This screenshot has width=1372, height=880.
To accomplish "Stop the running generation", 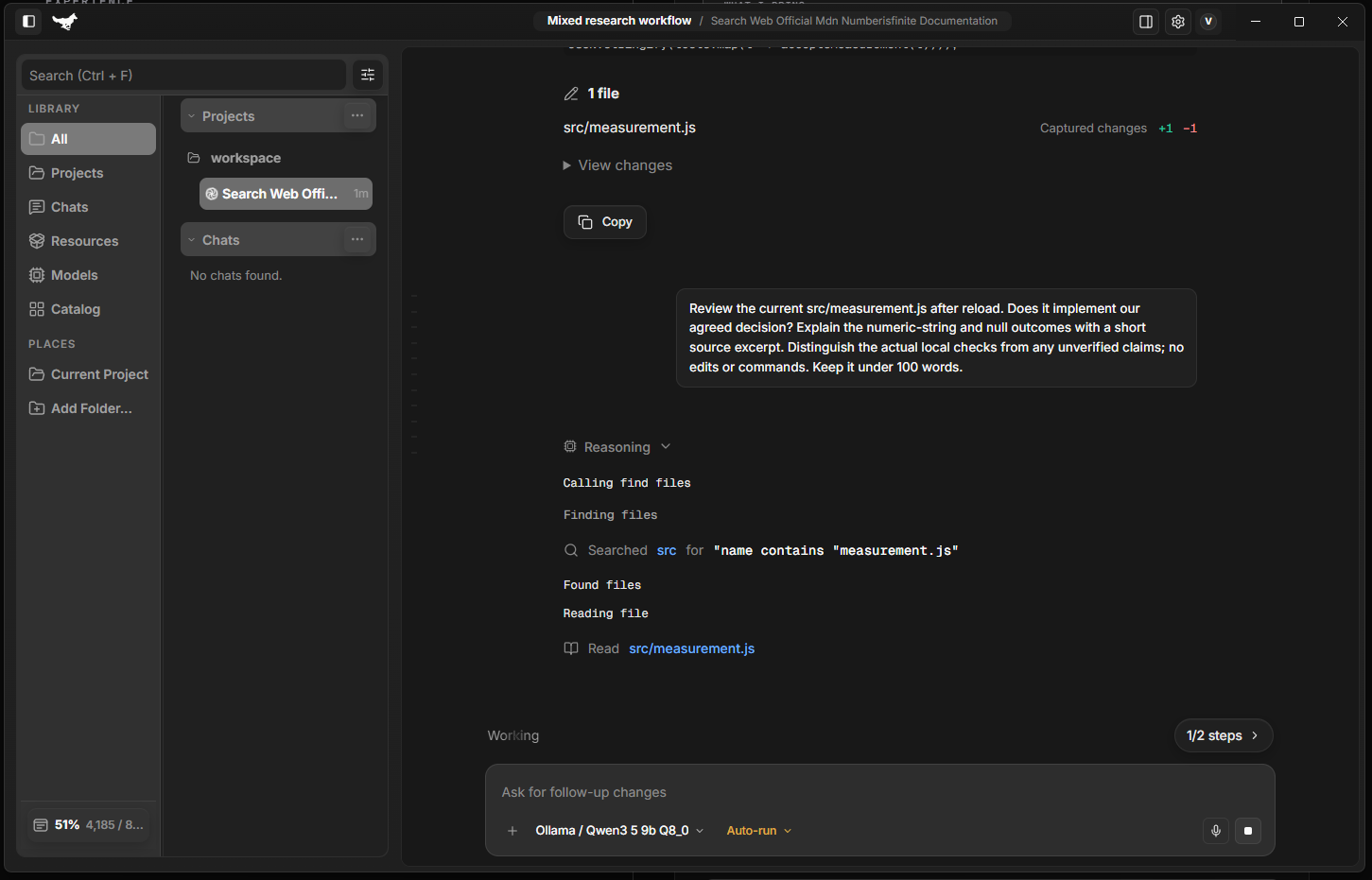I will pyautogui.click(x=1248, y=831).
